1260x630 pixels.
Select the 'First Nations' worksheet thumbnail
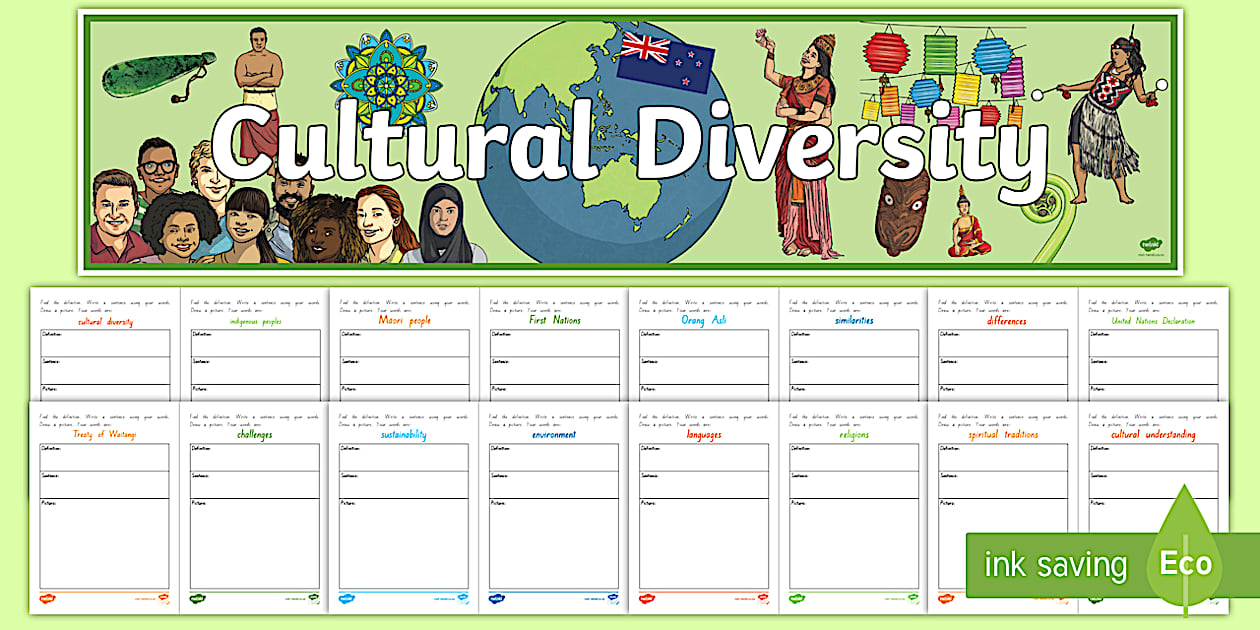tap(554, 345)
